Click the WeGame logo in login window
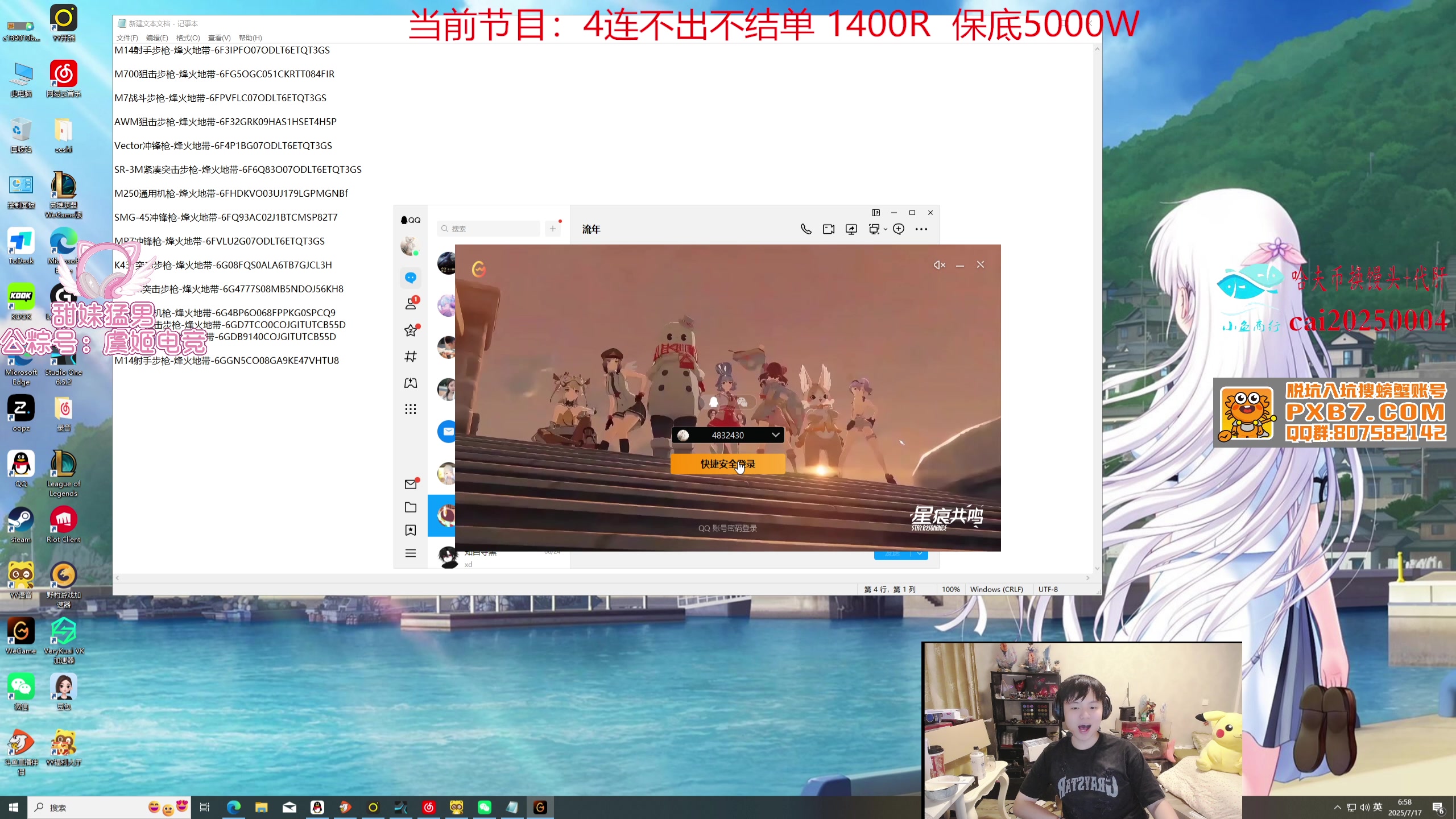 point(479,269)
